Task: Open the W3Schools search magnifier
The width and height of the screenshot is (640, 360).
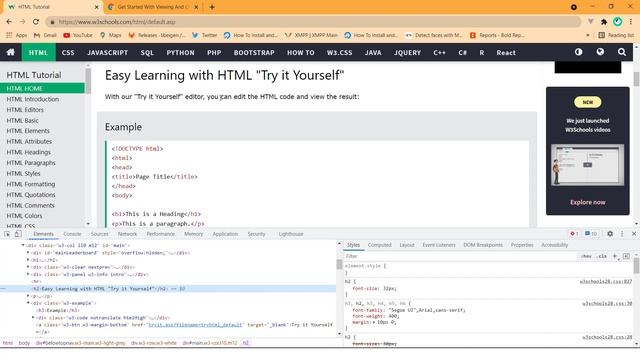Action: click(622, 52)
